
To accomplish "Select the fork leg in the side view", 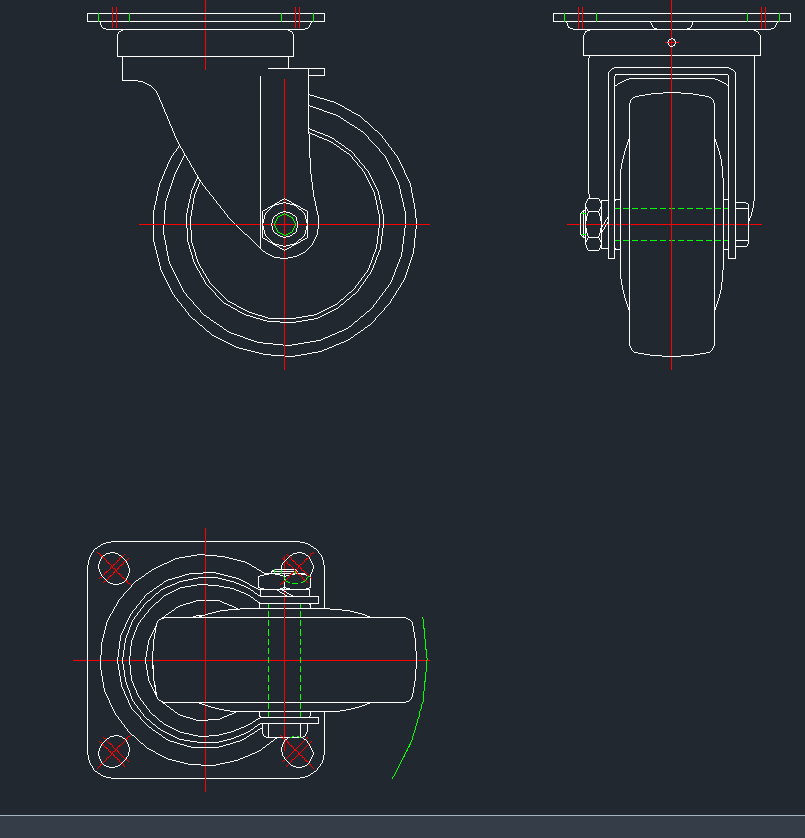I will pyautogui.click(x=283, y=140).
